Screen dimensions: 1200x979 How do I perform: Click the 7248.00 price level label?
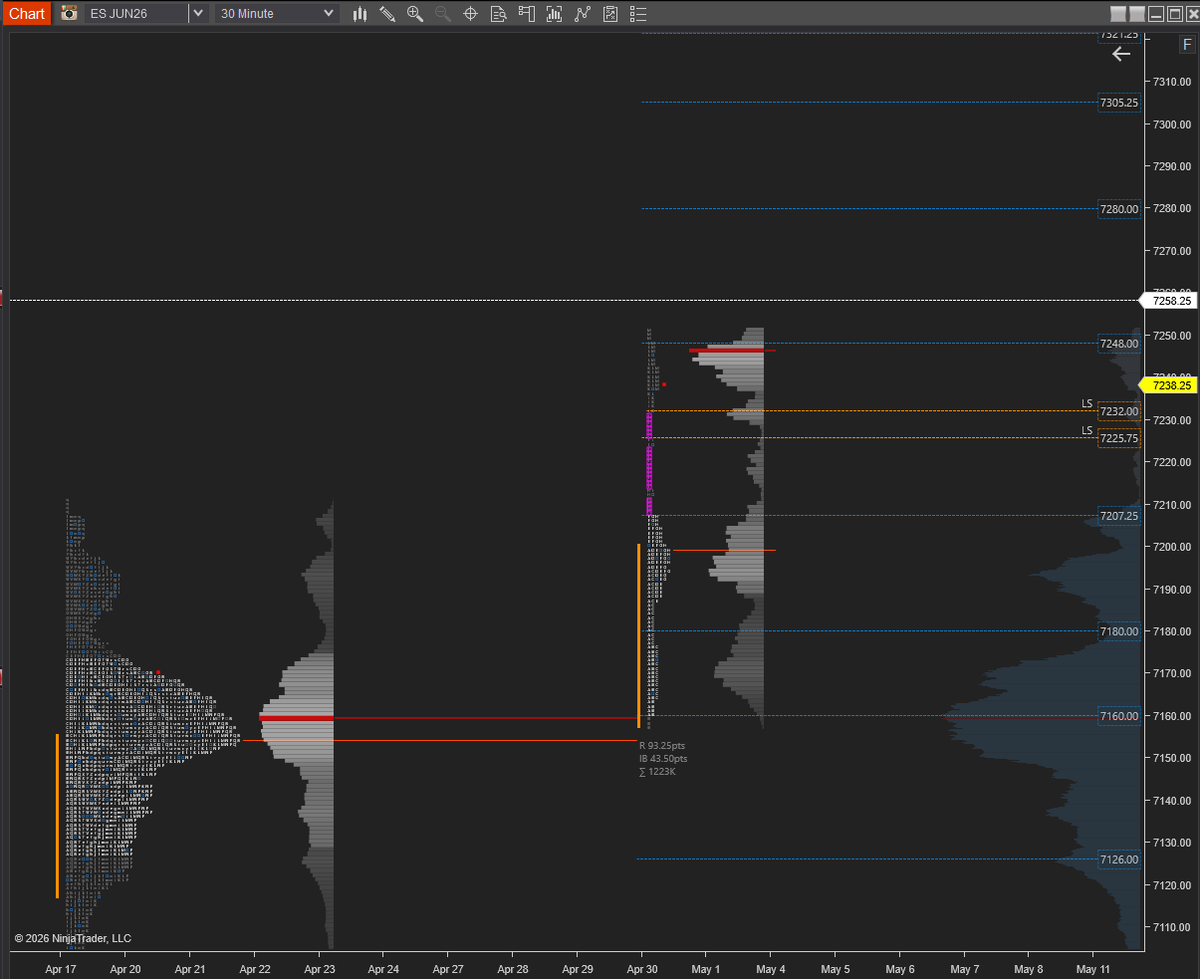(1118, 343)
